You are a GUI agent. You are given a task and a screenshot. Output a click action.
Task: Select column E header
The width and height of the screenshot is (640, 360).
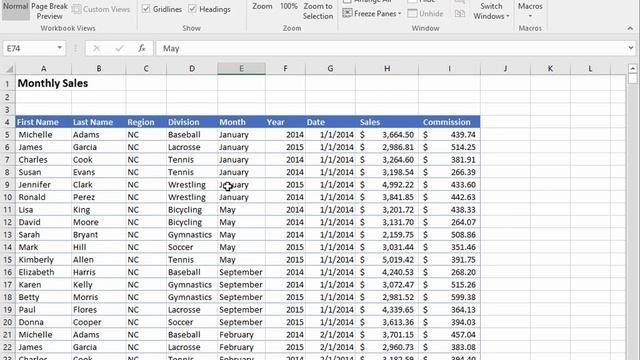[x=241, y=69]
